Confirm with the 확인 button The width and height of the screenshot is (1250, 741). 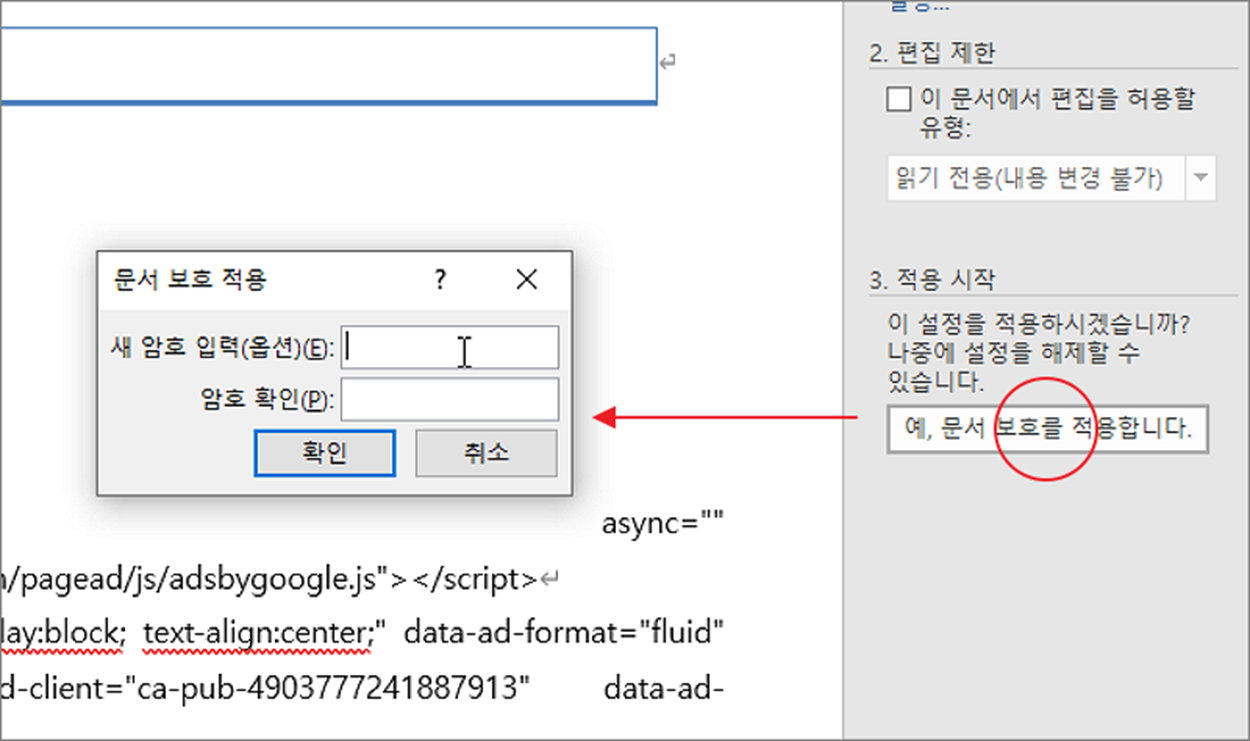[325, 453]
